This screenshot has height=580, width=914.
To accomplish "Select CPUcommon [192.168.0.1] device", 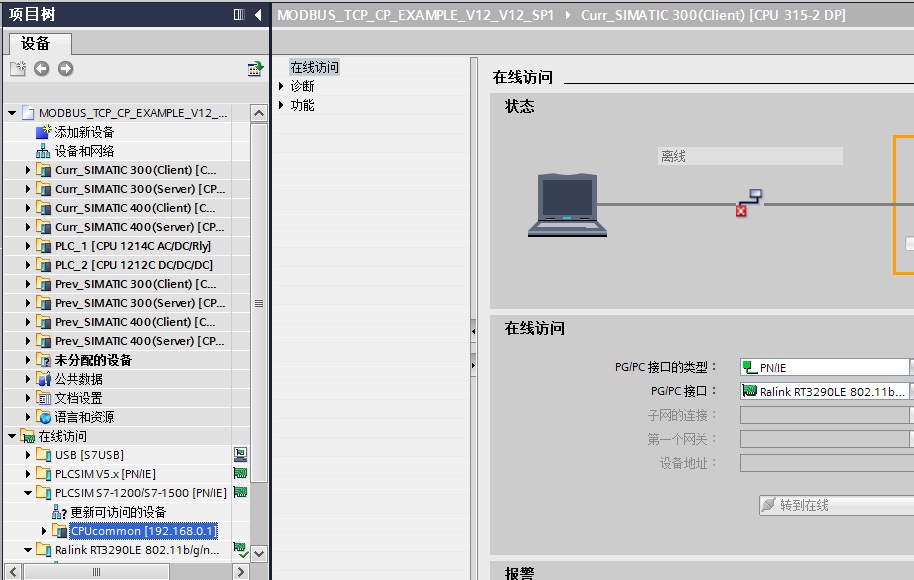I will pyautogui.click(x=143, y=531).
